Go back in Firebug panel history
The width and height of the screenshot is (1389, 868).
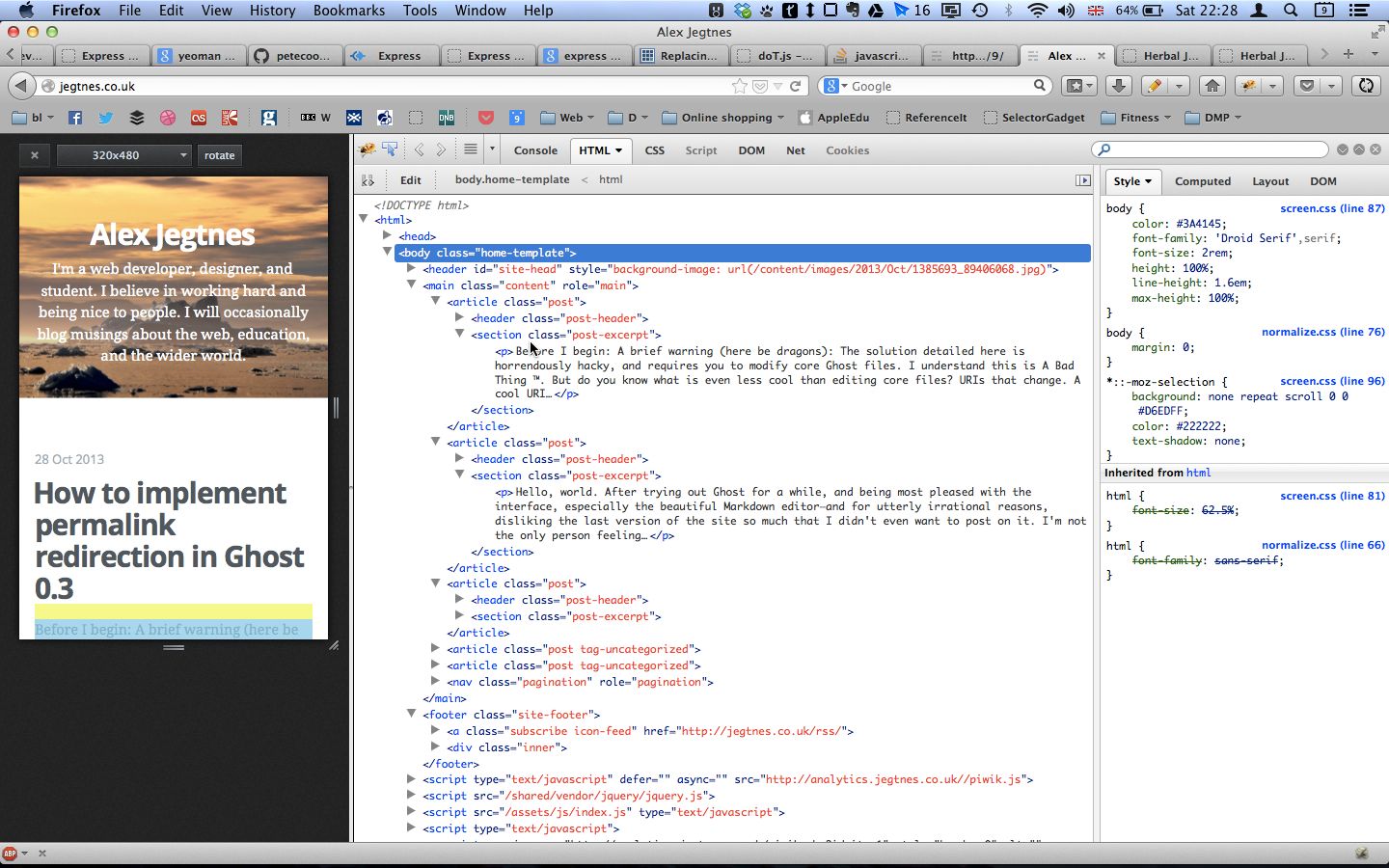(x=420, y=149)
